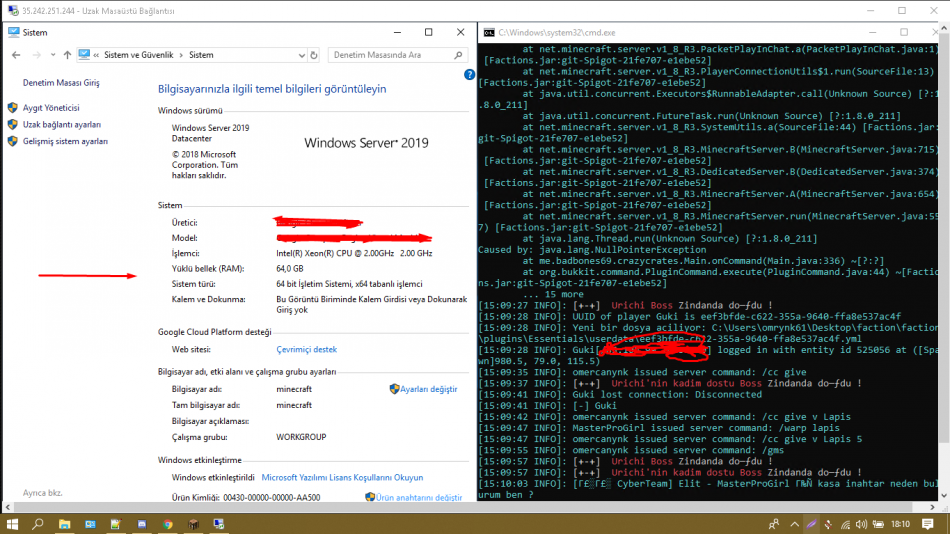The height and width of the screenshot is (534, 950).
Task: Refresh the Sistem control panel page
Action: (x=314, y=55)
